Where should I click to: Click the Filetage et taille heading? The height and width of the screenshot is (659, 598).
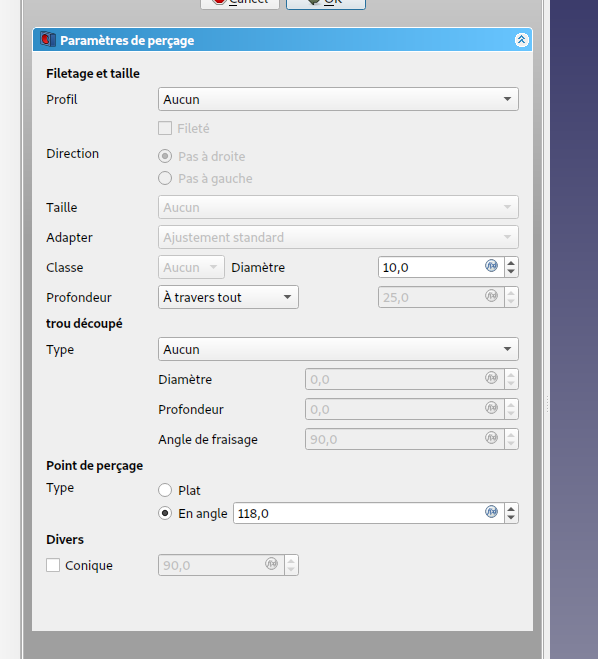93,74
